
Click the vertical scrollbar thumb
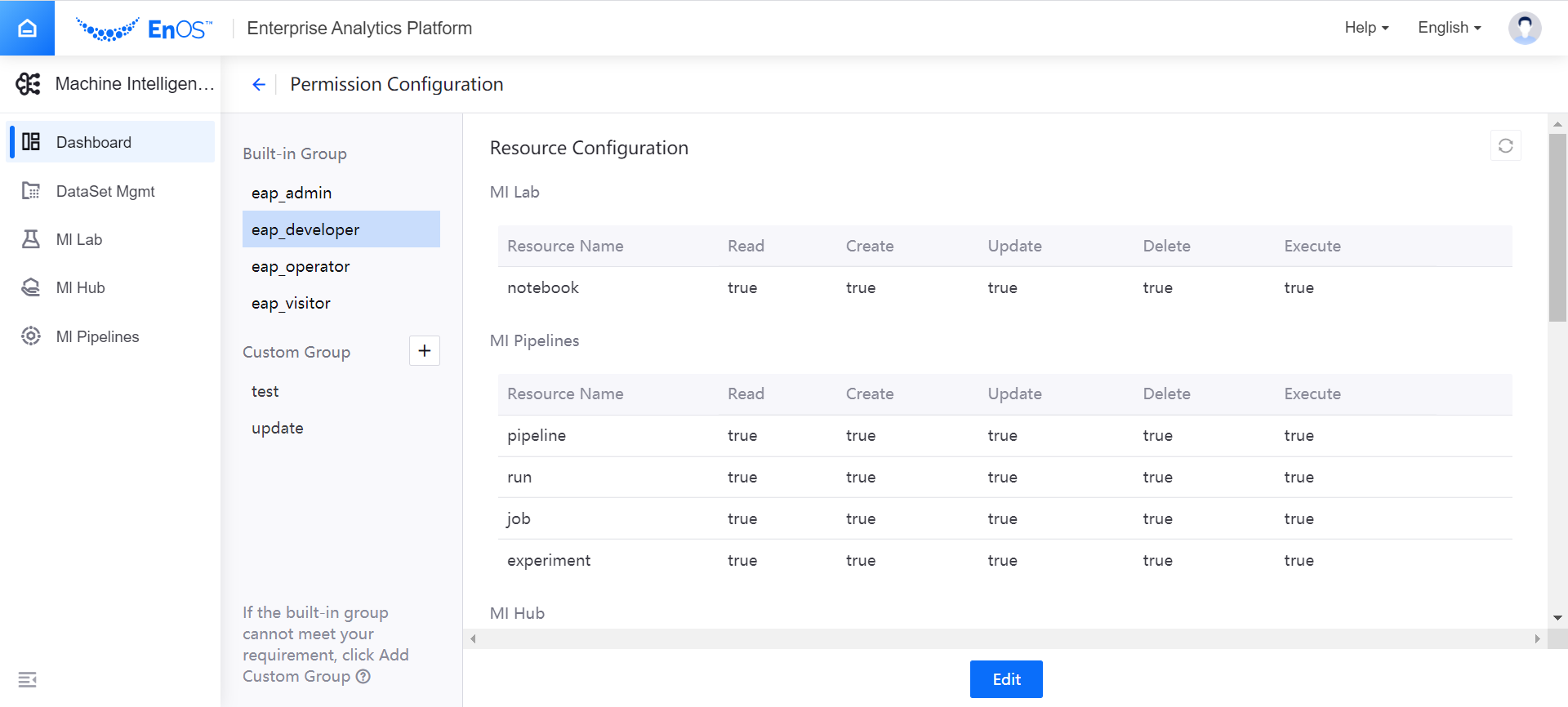[x=1557, y=228]
